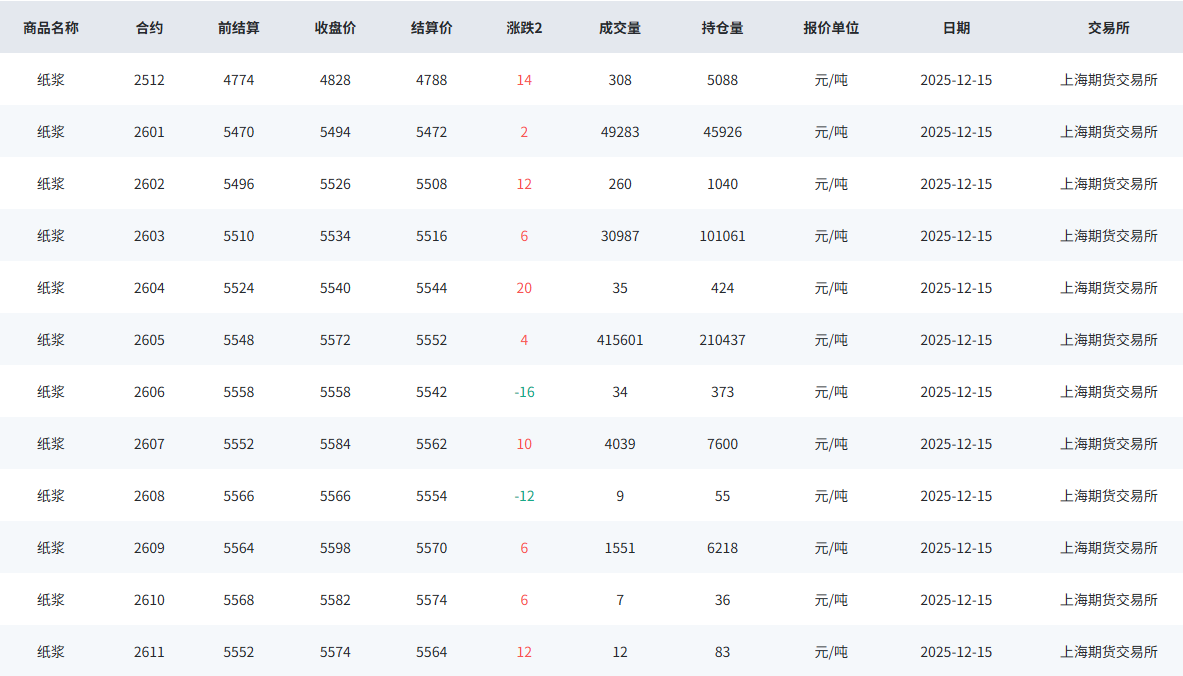Viewport: 1183px width, 676px height.
Task: Click the volume value 415601
Action: 620,340
